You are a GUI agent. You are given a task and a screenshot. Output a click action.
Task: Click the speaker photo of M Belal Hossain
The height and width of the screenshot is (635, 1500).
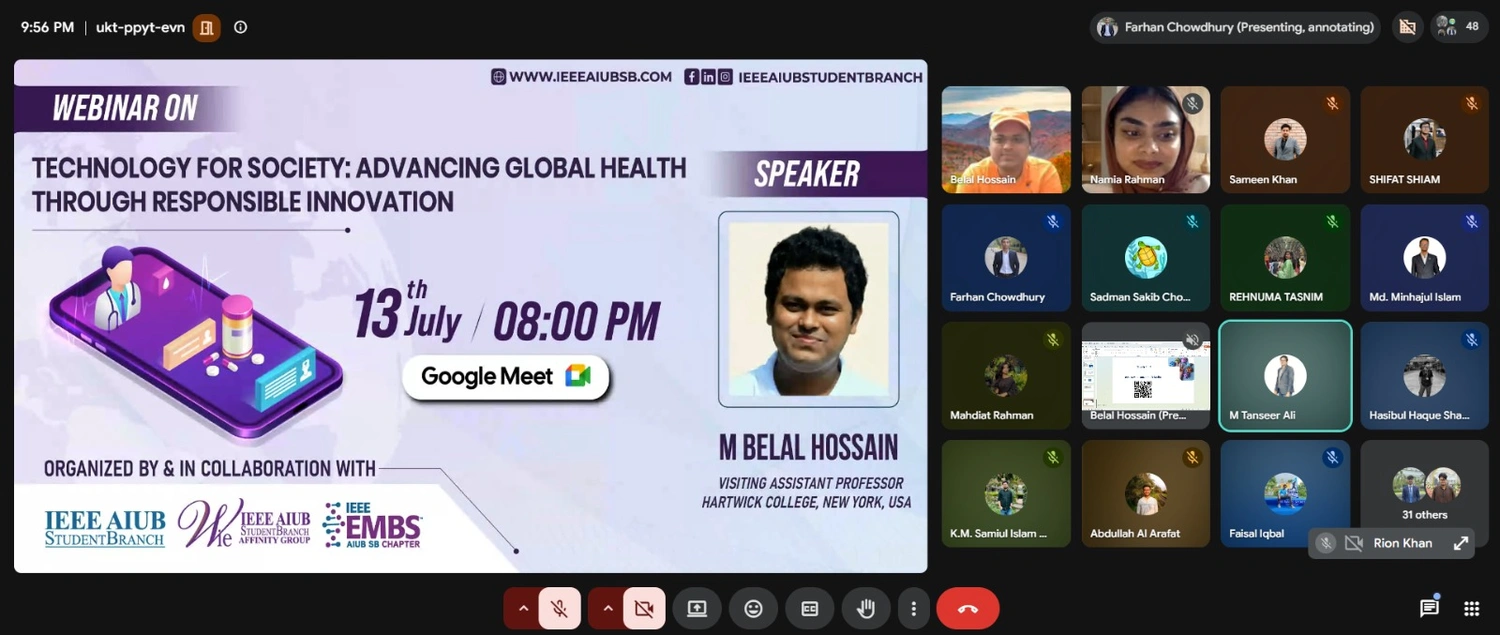pos(808,309)
